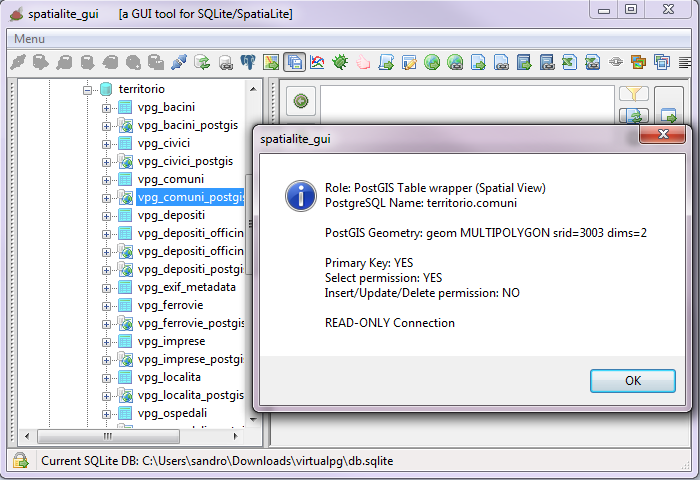Click the horizontal scrollbar right arrow
The height and width of the screenshot is (480, 700).
(x=236, y=436)
